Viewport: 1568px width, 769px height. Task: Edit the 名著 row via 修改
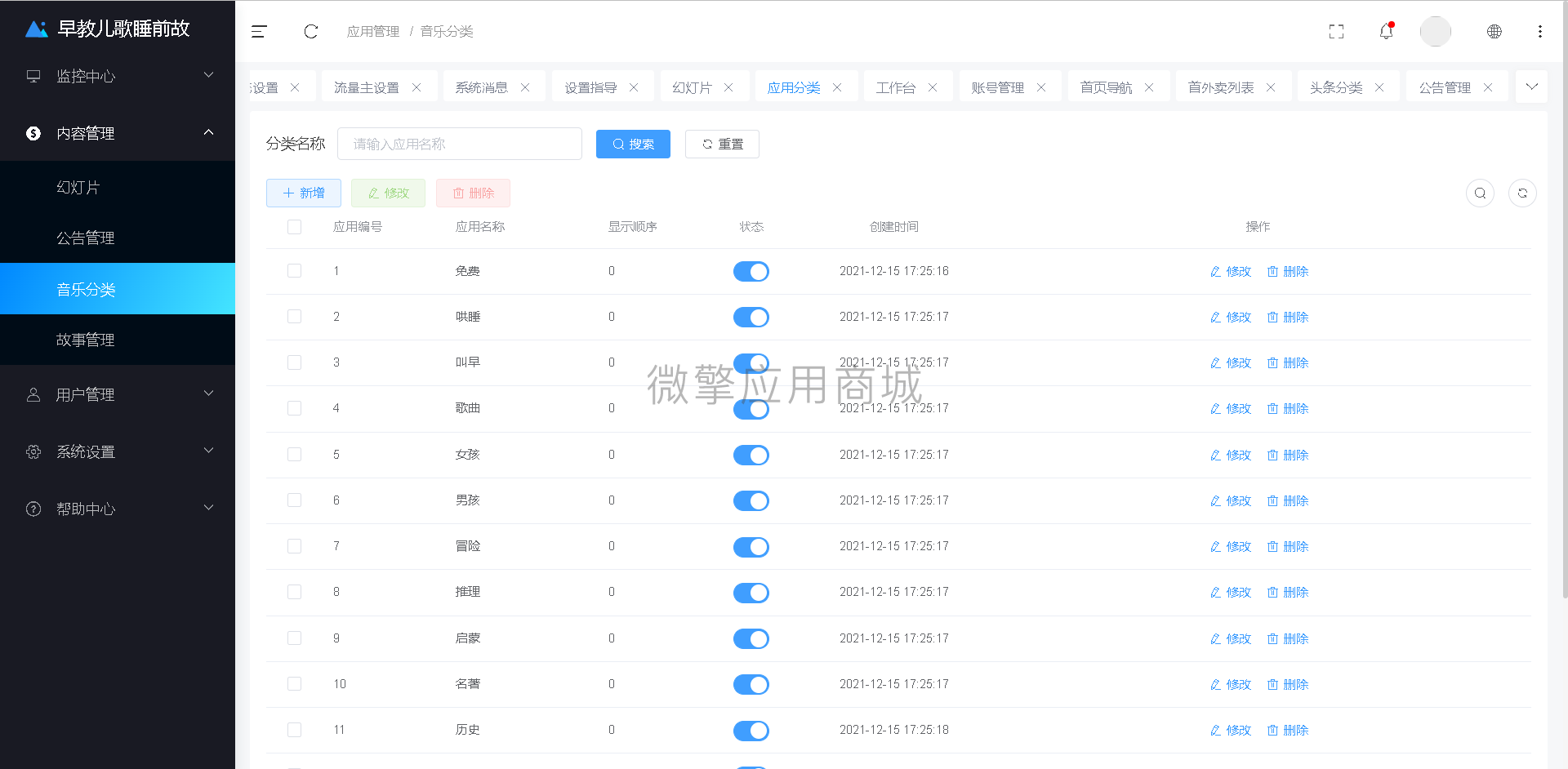[1231, 685]
